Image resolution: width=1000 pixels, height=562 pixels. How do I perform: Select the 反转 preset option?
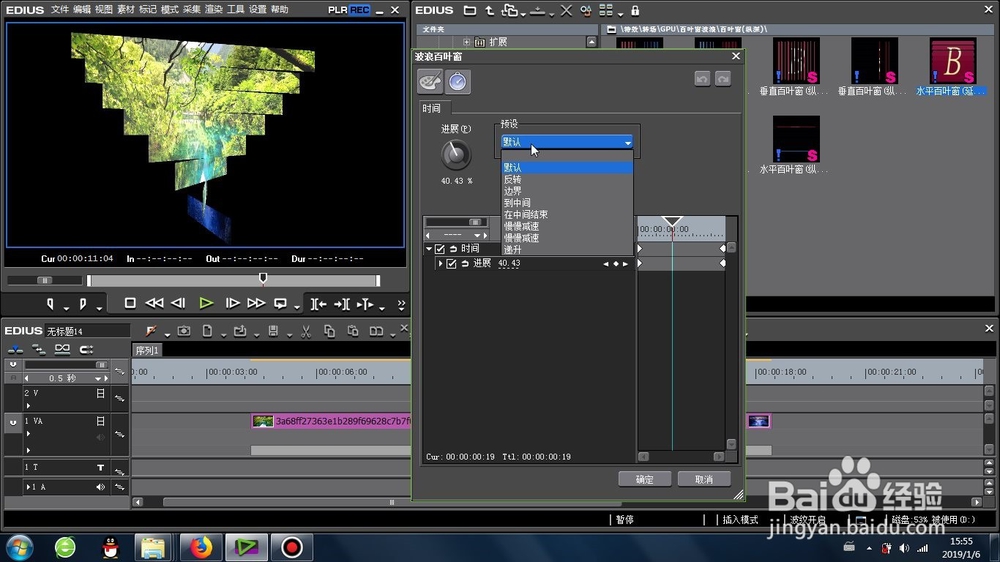(x=567, y=179)
